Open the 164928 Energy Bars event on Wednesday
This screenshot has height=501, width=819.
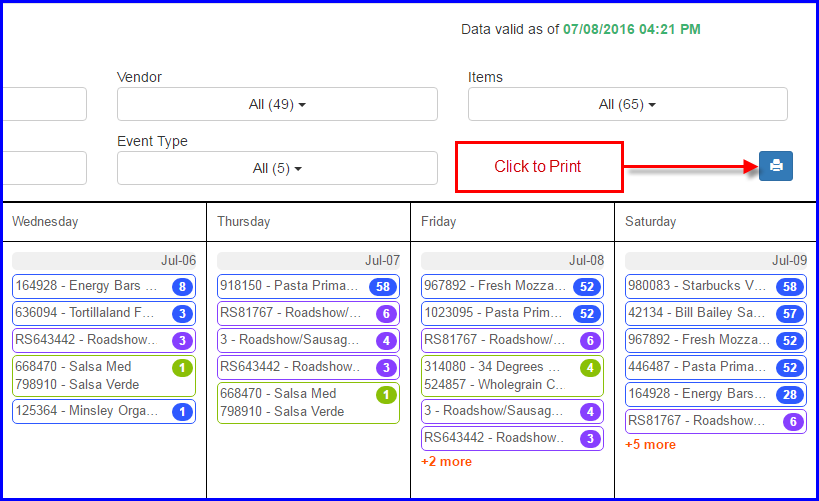tap(91, 286)
